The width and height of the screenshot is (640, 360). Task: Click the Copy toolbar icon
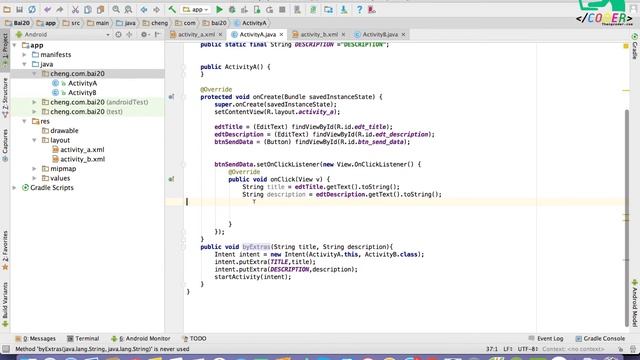[87, 9]
